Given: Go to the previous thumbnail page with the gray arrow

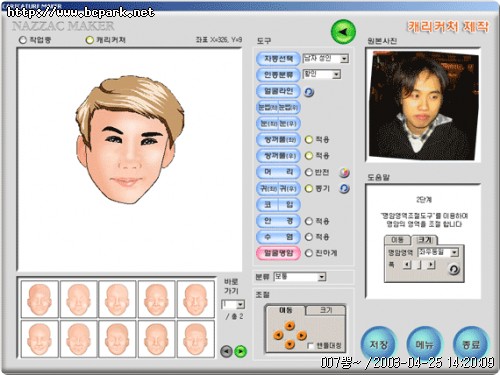Looking at the screenshot, I should coord(226,351).
